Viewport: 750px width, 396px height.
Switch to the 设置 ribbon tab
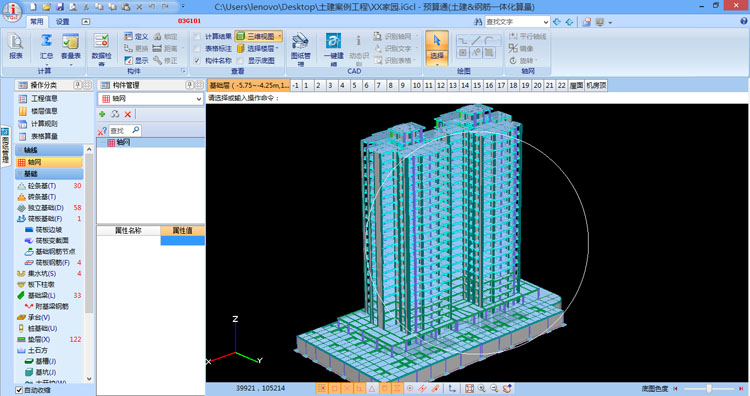coord(62,22)
